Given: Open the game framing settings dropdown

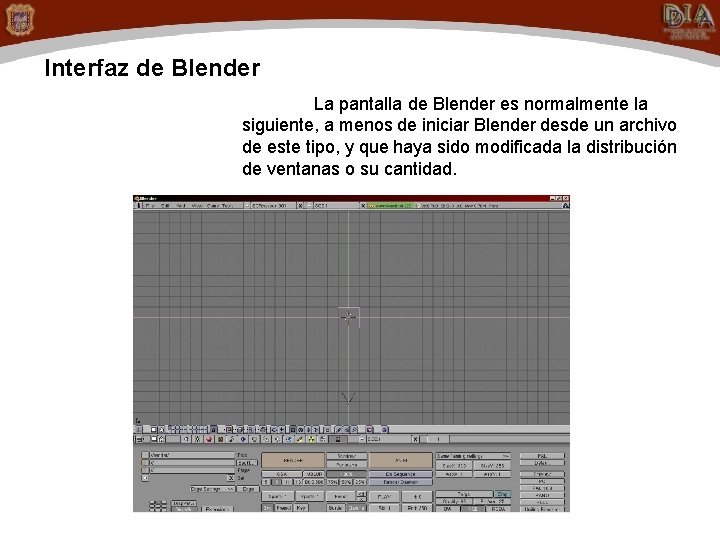Looking at the screenshot, I should [x=473, y=456].
